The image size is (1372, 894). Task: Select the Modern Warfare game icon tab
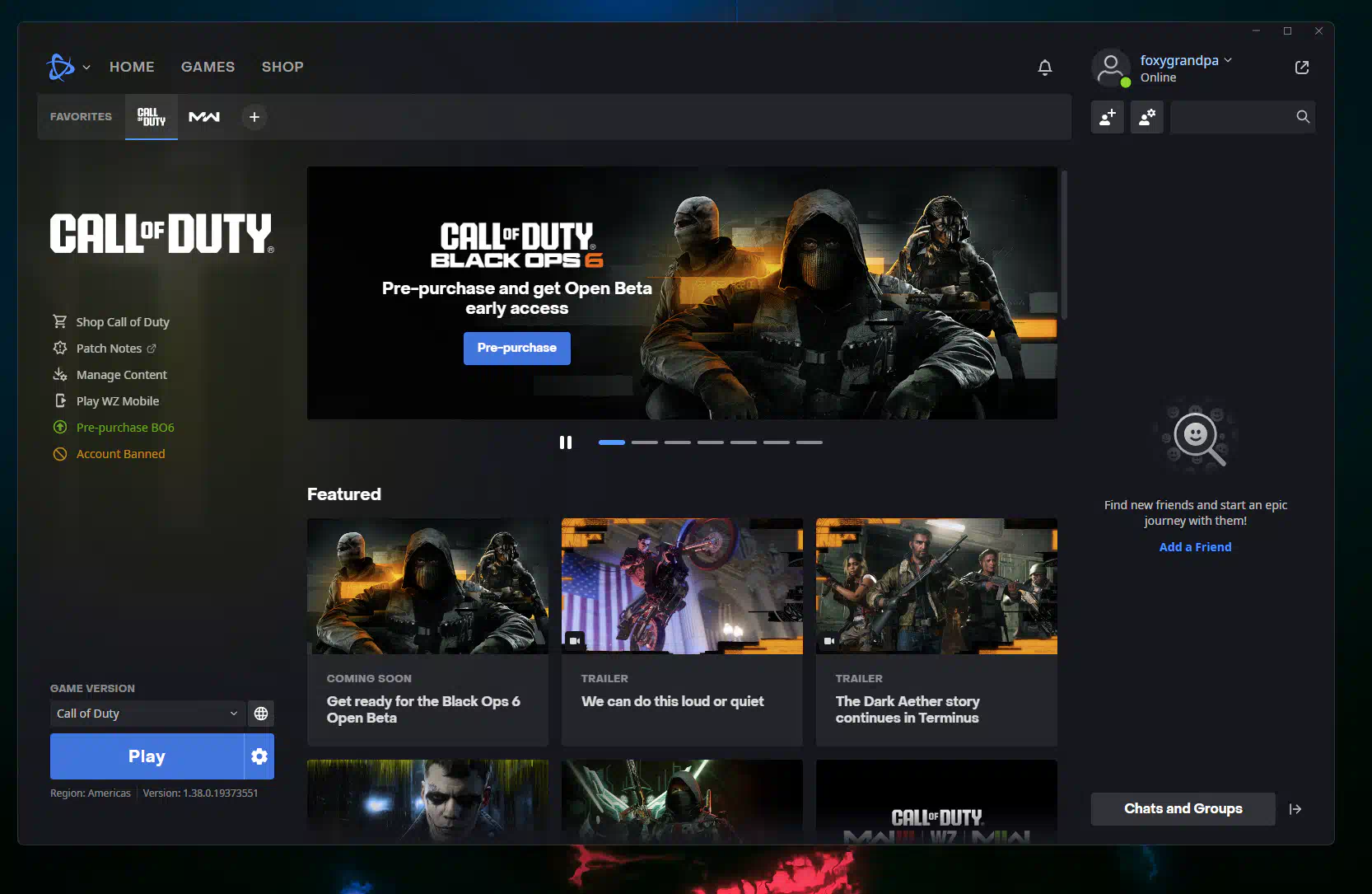point(204,117)
